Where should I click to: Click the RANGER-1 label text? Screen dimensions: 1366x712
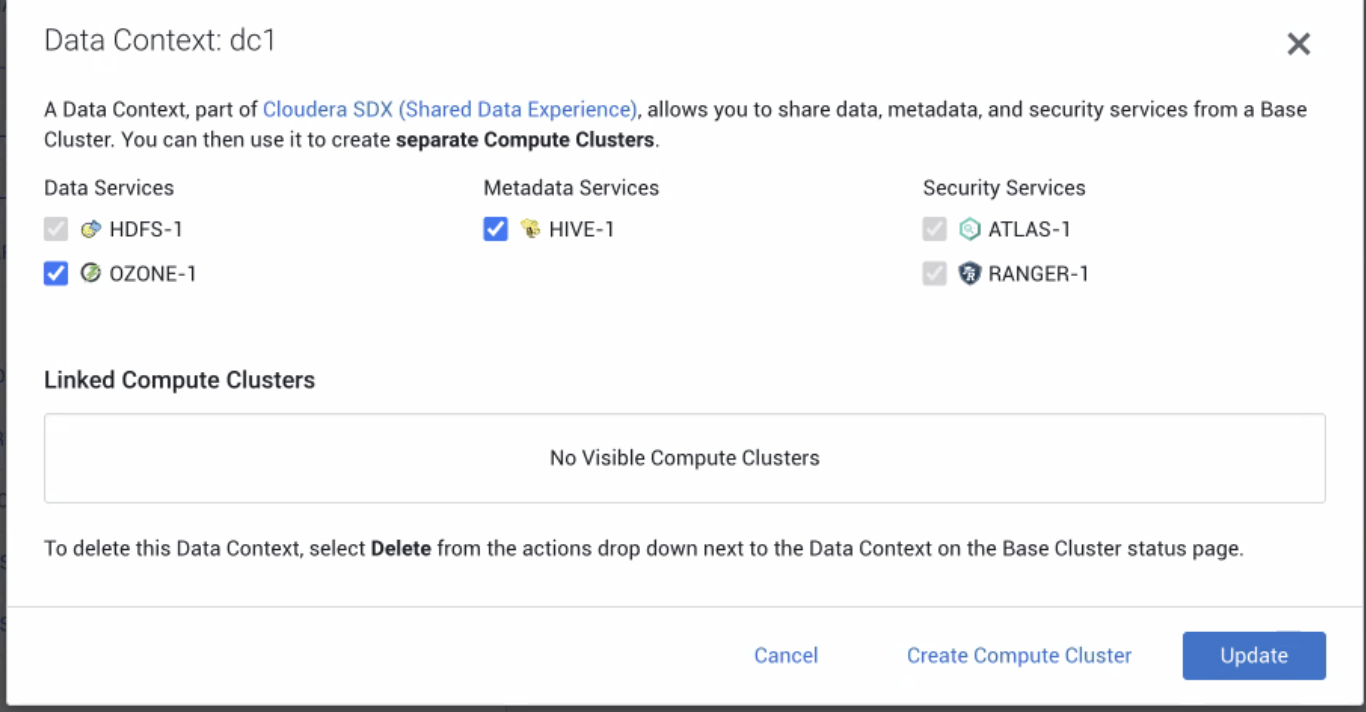[x=1038, y=273]
